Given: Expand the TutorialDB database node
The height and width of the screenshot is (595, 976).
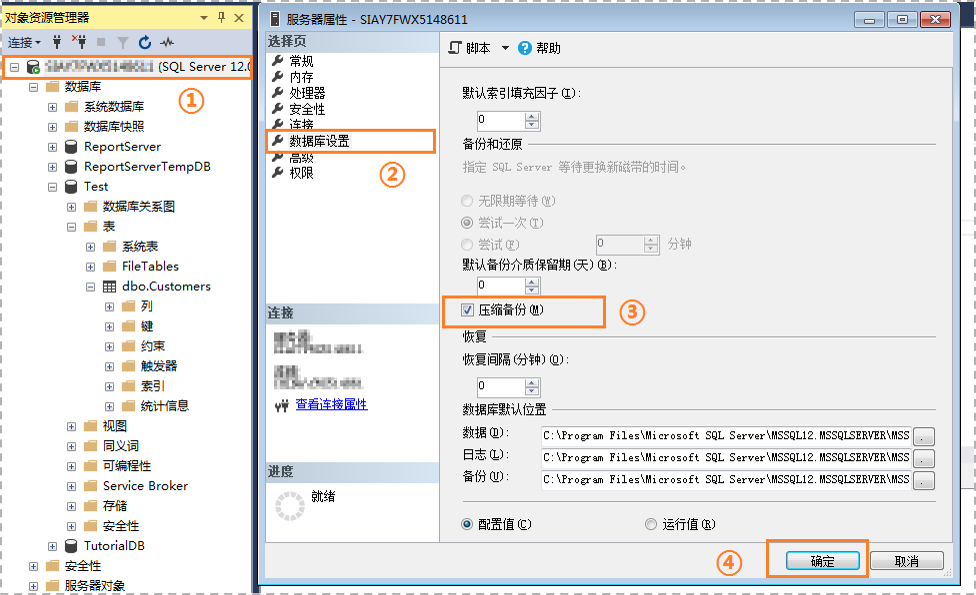Looking at the screenshot, I should (52, 546).
